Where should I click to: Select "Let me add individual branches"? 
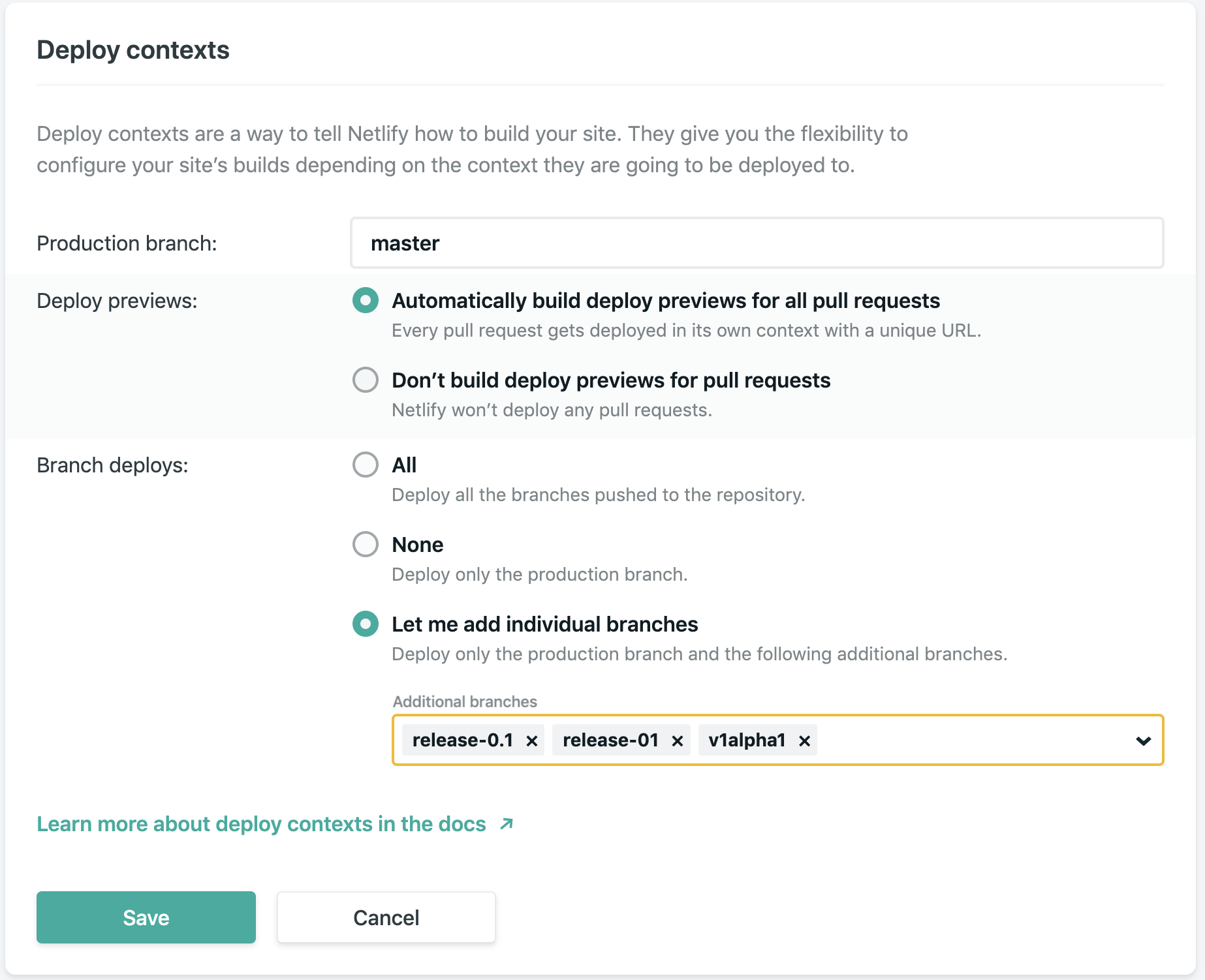pos(365,624)
